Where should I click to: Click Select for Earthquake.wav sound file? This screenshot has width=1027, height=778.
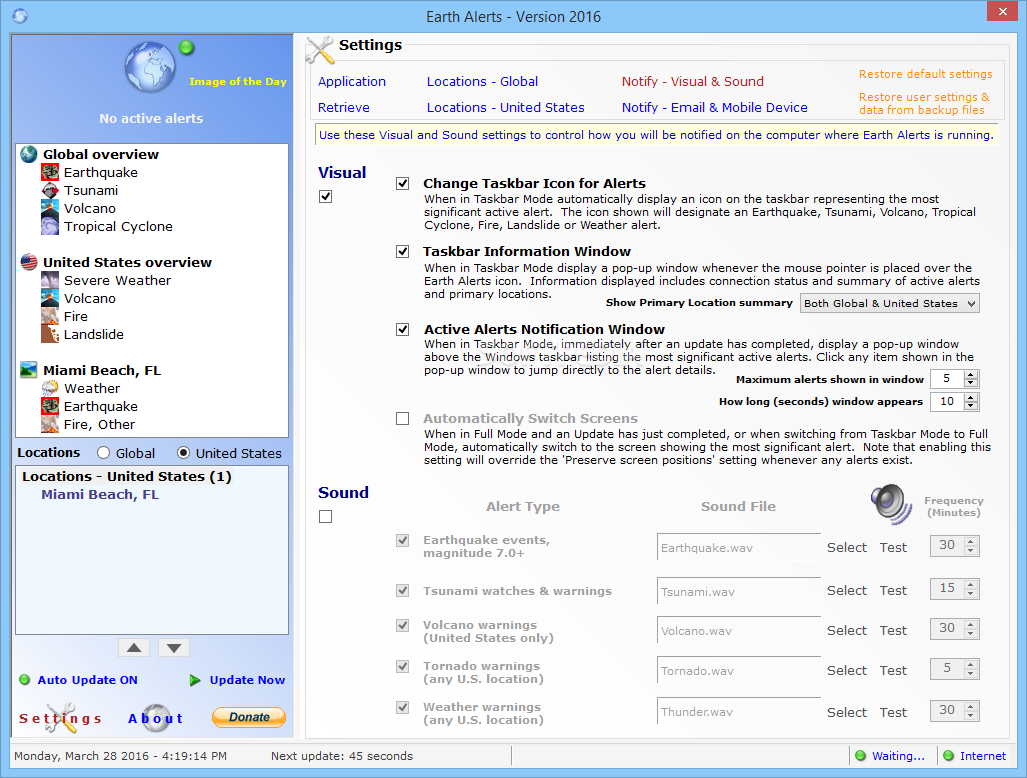click(846, 547)
